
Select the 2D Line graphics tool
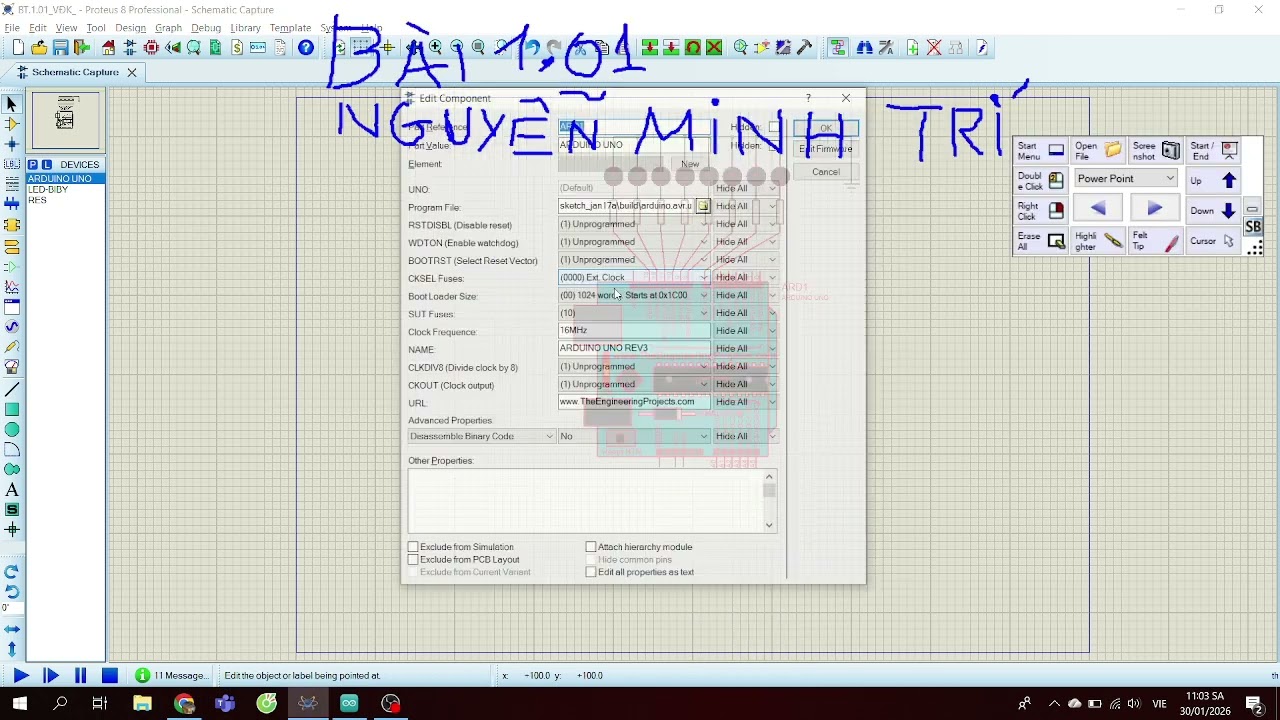(x=12, y=389)
